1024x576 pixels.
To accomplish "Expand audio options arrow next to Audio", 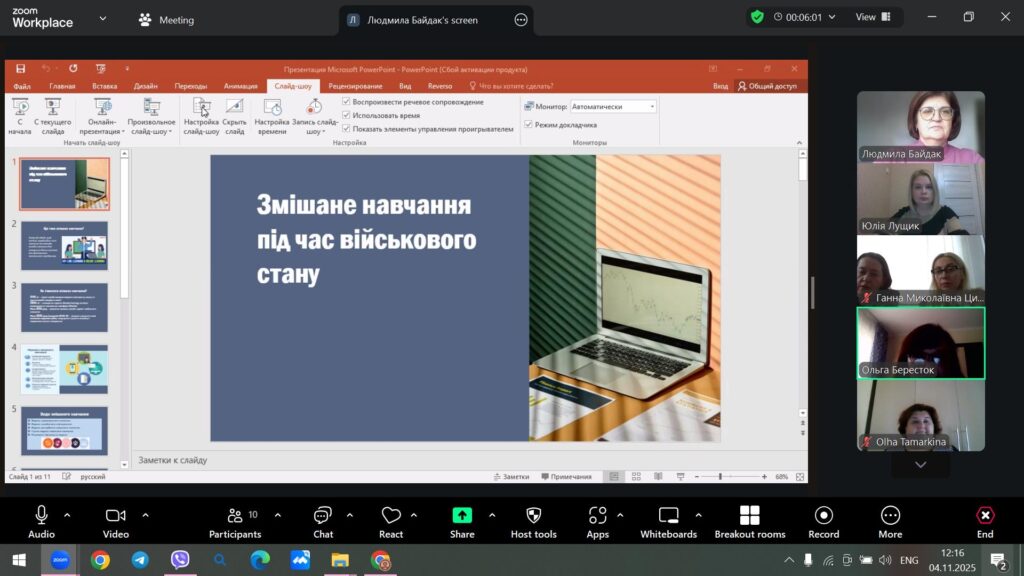I will tap(67, 515).
